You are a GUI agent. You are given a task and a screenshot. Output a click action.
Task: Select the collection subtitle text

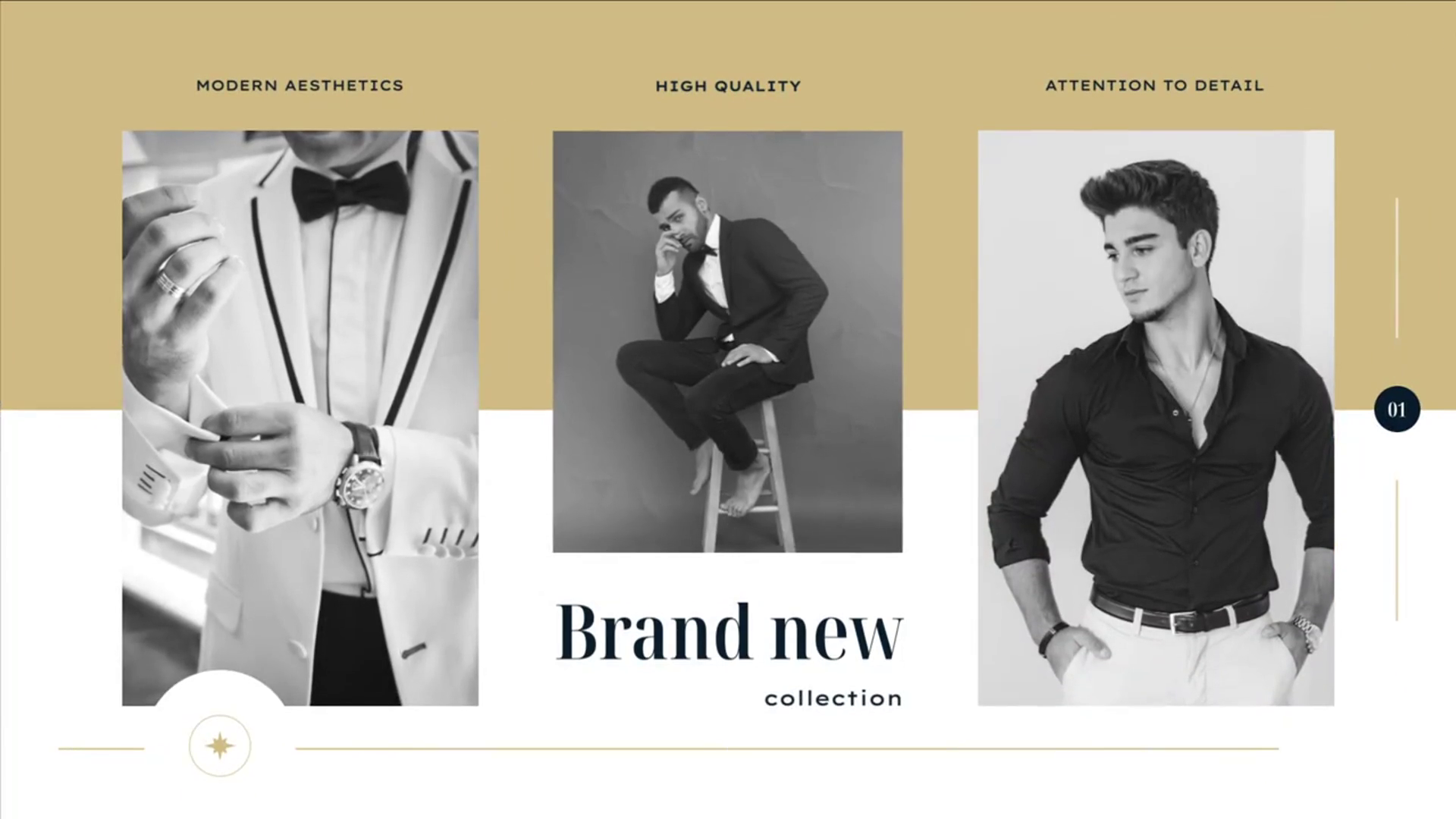pos(833,698)
